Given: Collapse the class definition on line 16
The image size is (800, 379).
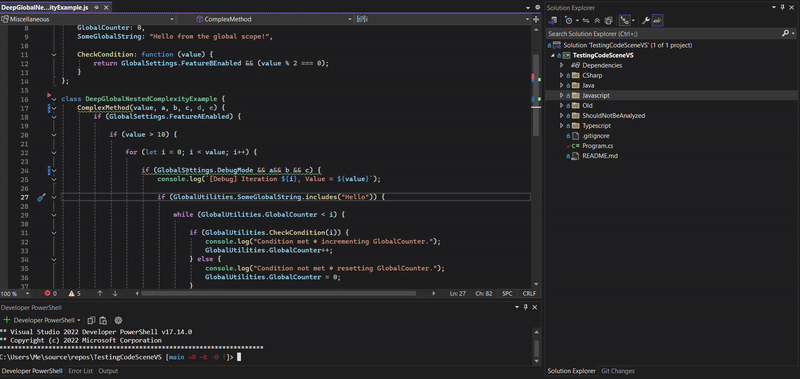Looking at the screenshot, I should tap(54, 99).
